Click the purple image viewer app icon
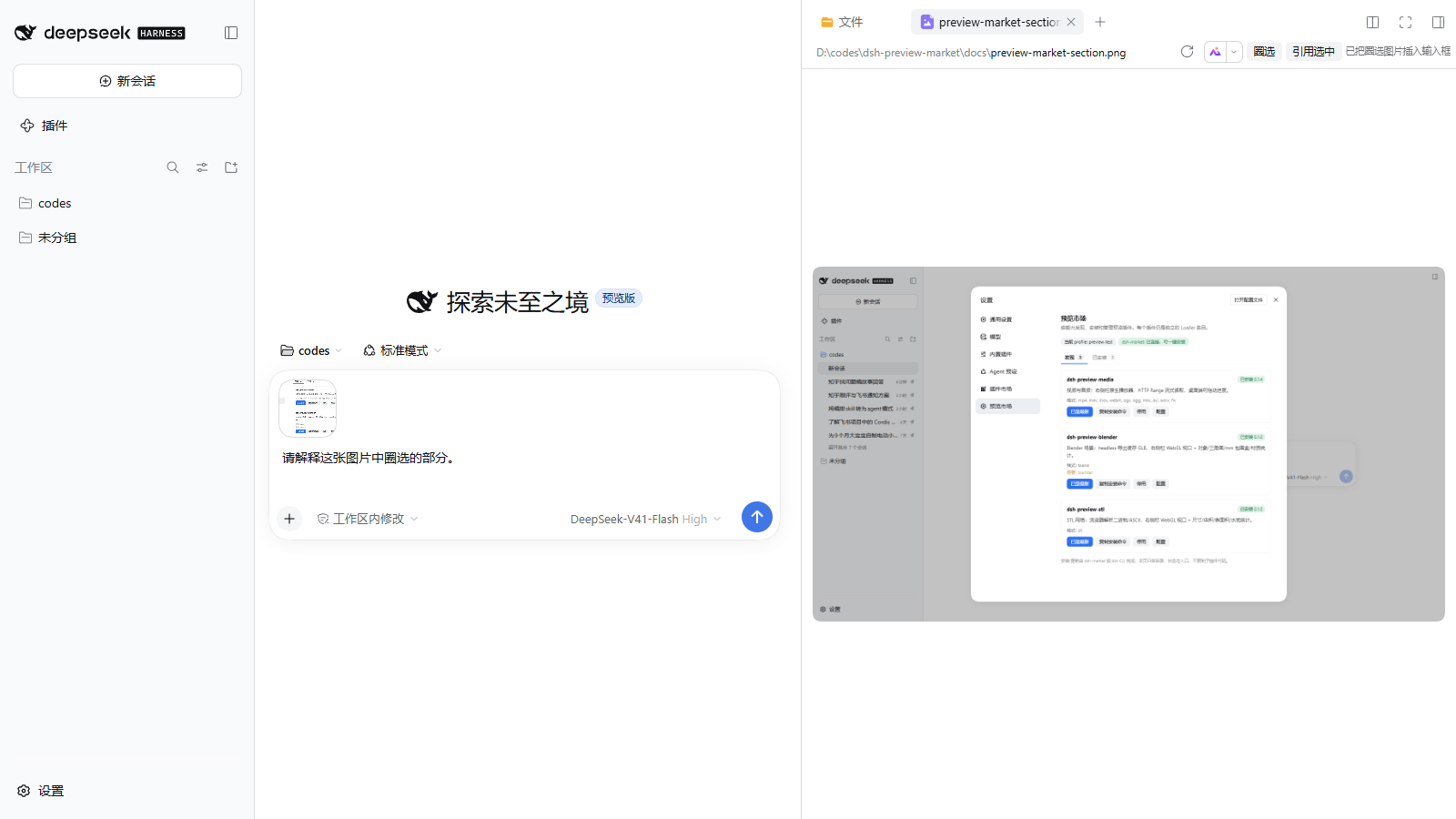 click(1215, 52)
